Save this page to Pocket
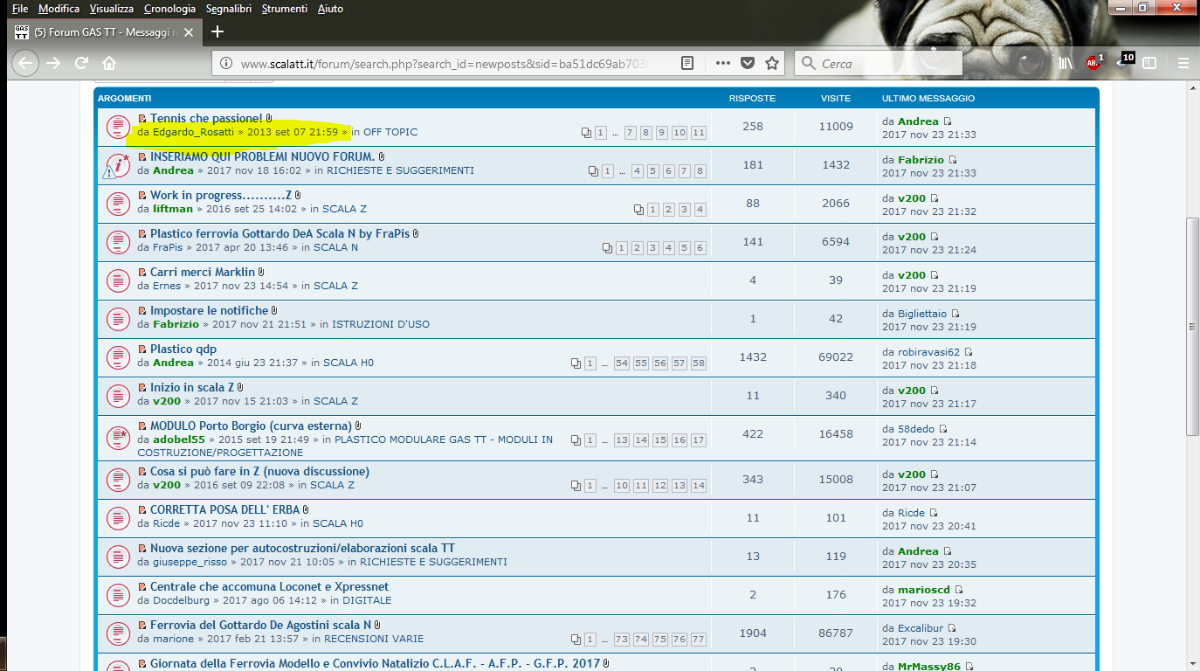Viewport: 1200px width, 671px height. [x=747, y=63]
